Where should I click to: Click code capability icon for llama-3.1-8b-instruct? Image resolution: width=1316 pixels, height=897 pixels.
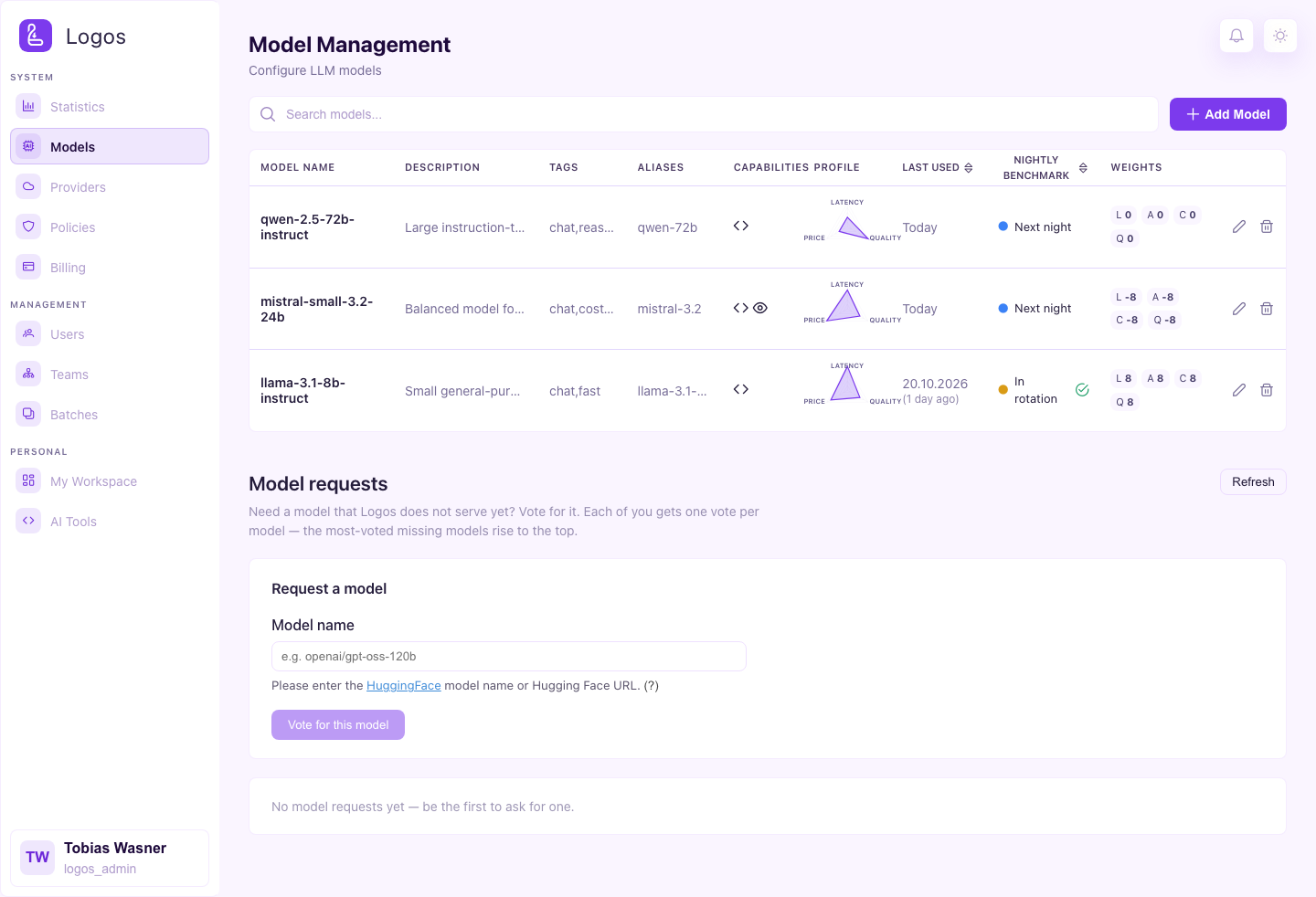point(741,389)
